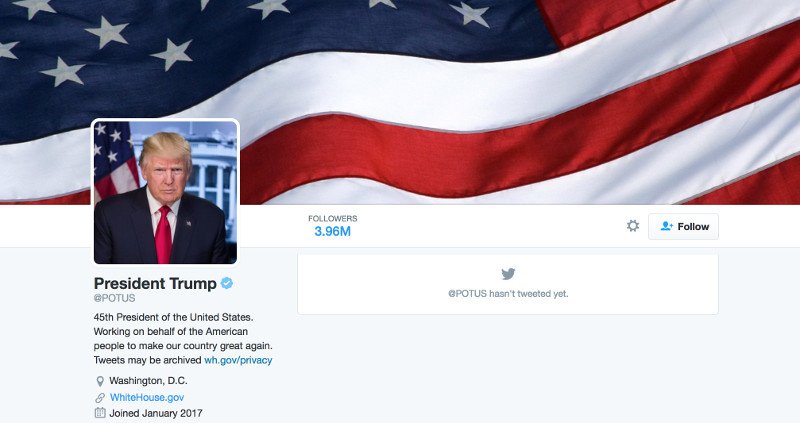The image size is (800, 423).
Task: Click the "hasn't tweeted yet" message
Action: point(508,294)
